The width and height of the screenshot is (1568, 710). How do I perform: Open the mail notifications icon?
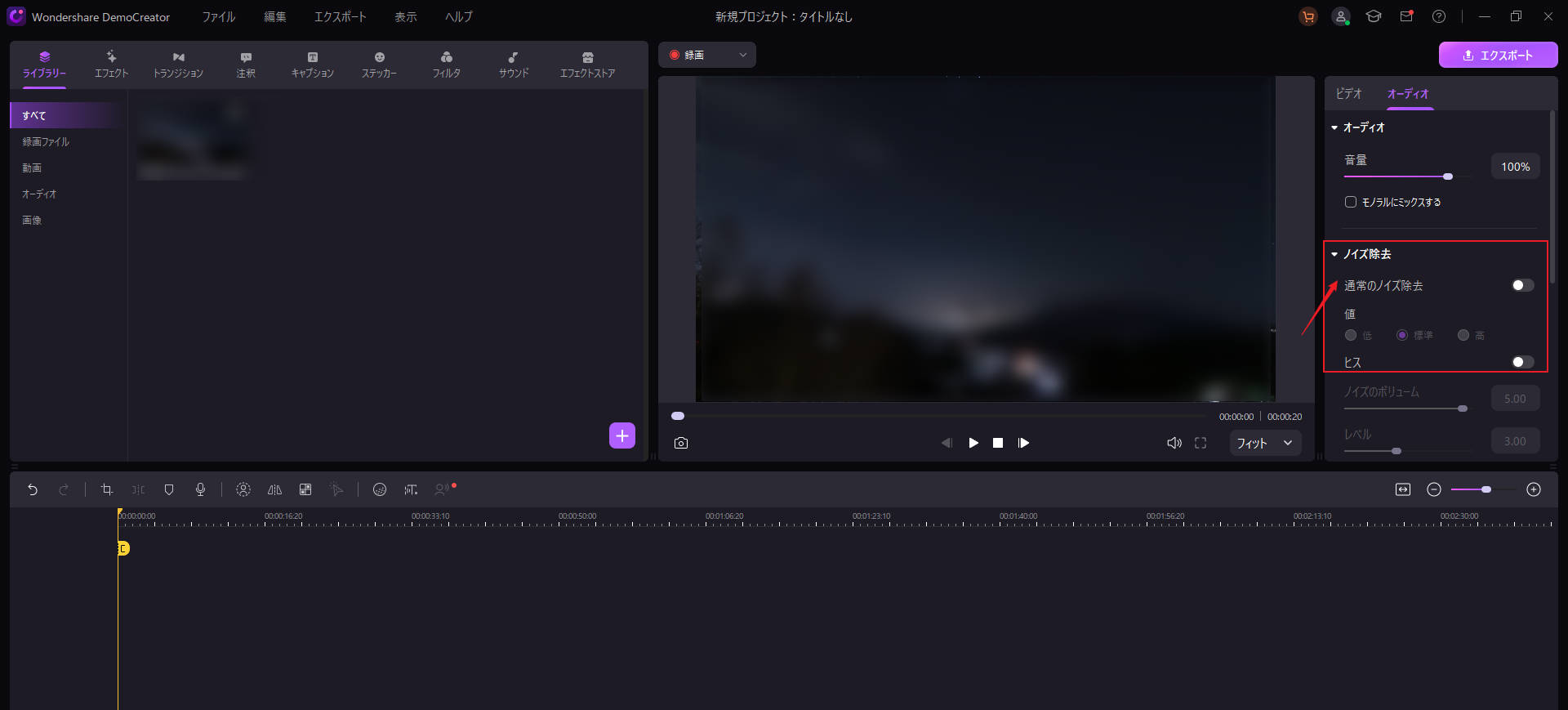1406,16
